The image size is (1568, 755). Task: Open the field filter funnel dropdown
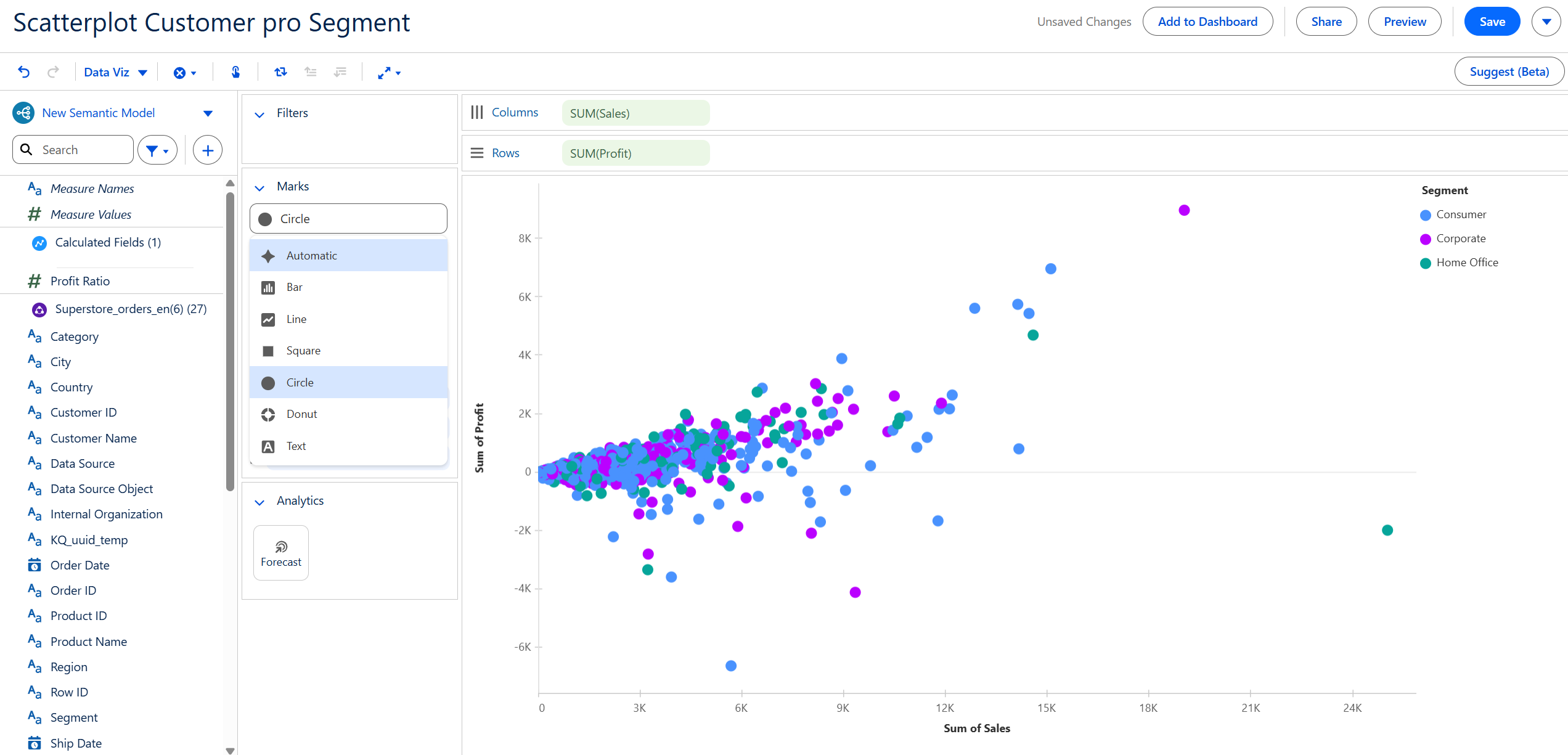[157, 150]
